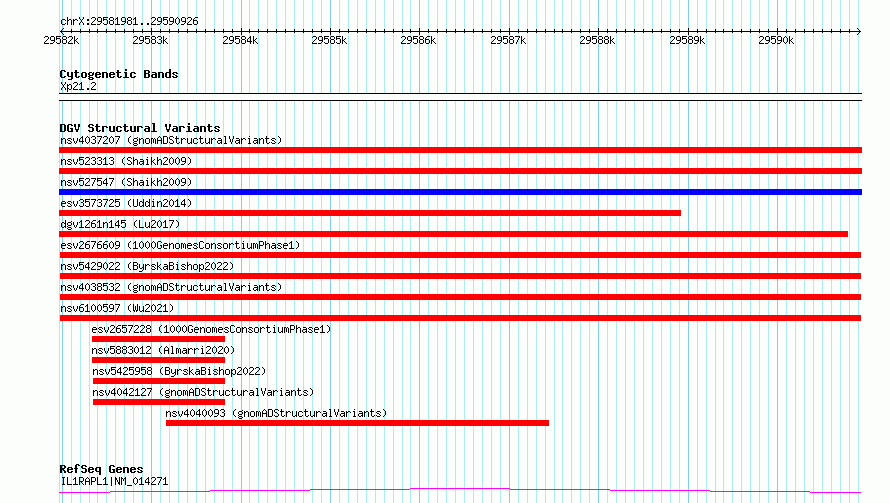Select the nsv4037207 red variant bar
This screenshot has width=890, height=503.
pyautogui.click(x=460, y=150)
